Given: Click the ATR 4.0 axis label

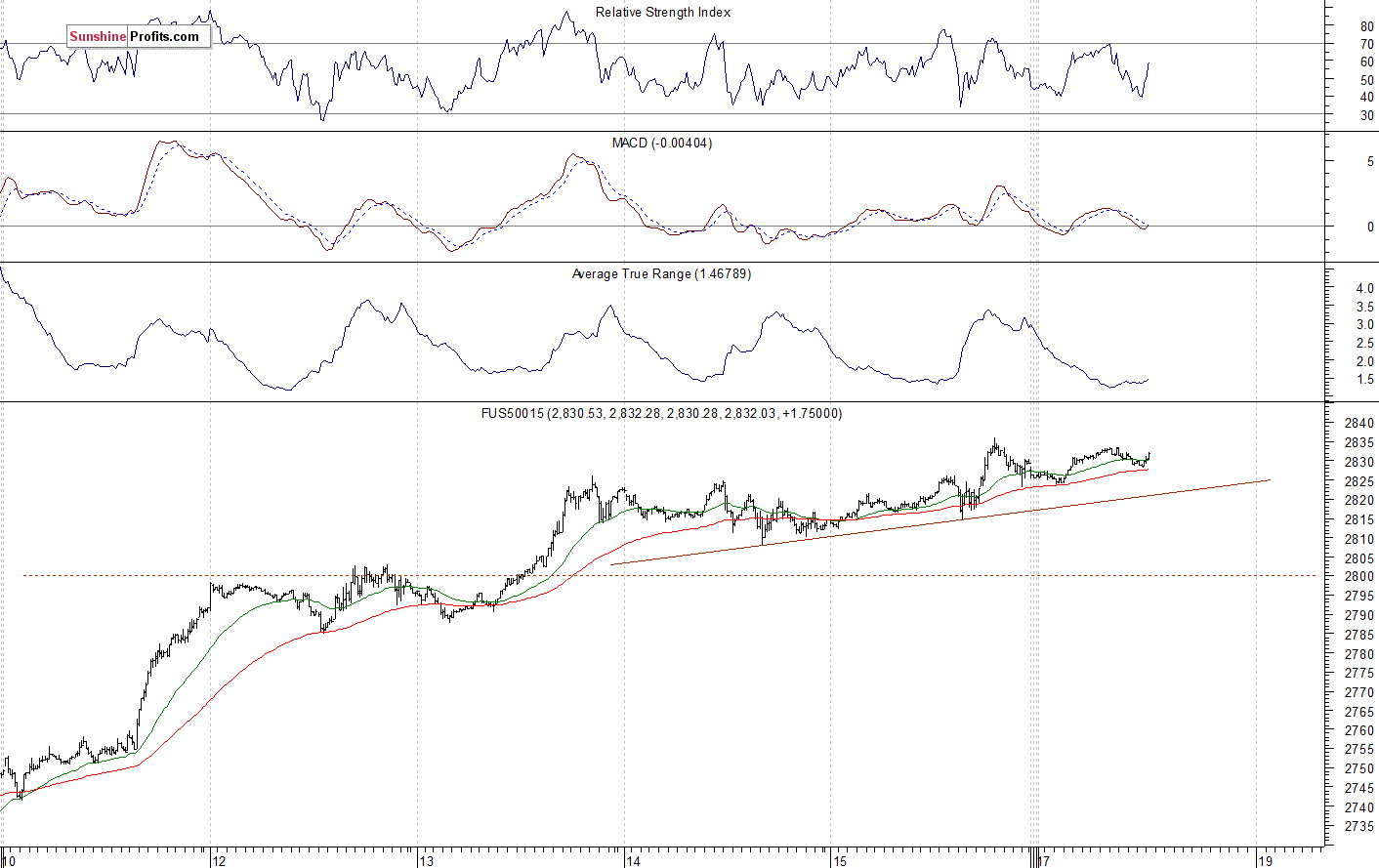Looking at the screenshot, I should [1364, 289].
